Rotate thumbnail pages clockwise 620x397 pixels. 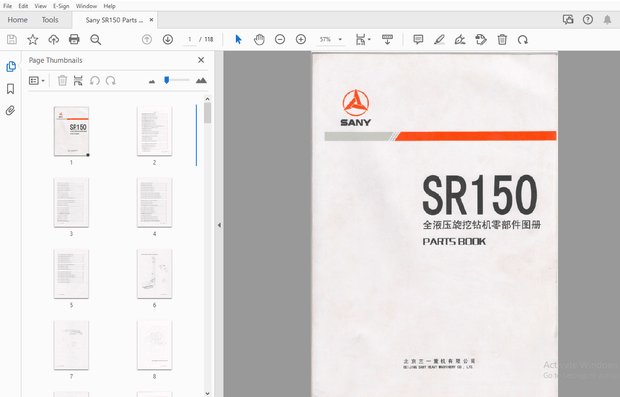(x=110, y=81)
